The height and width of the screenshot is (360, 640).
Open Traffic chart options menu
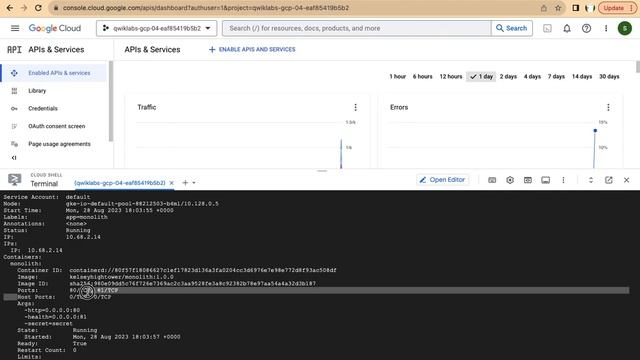[x=356, y=107]
